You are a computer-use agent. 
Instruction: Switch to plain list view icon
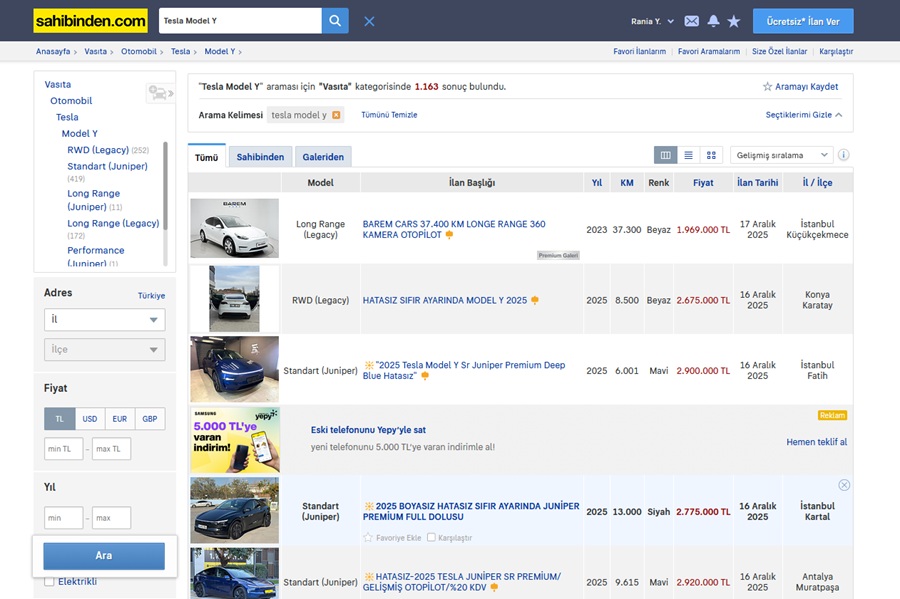(x=688, y=155)
